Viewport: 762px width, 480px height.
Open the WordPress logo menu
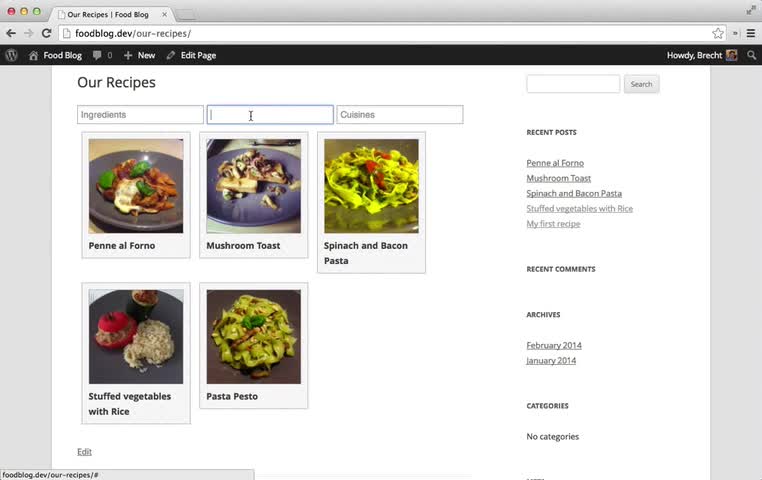coord(12,55)
